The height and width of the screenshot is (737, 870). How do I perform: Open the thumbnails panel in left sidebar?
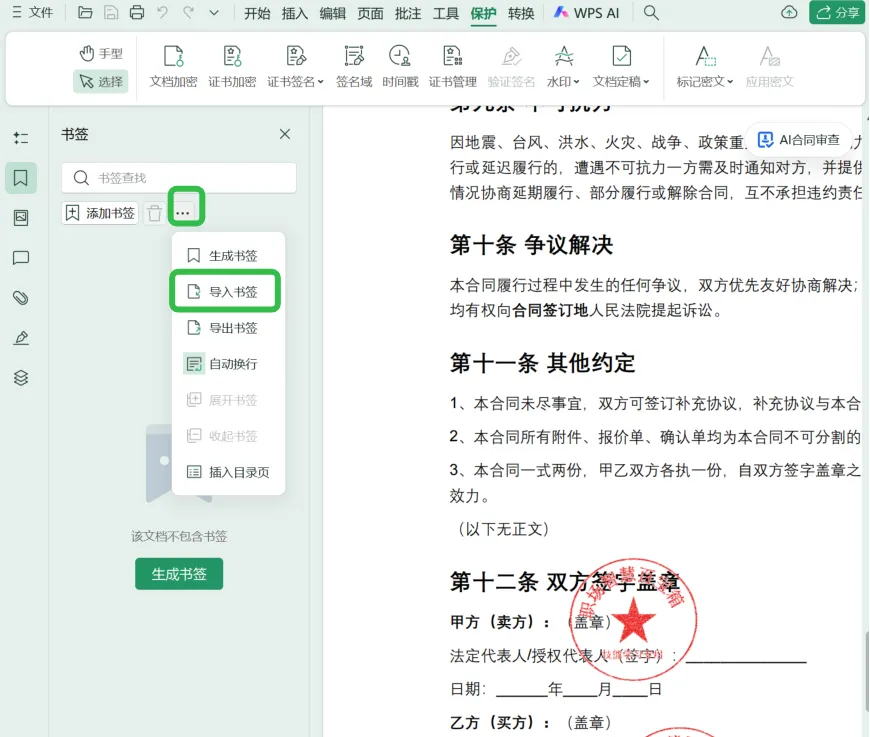(21, 218)
